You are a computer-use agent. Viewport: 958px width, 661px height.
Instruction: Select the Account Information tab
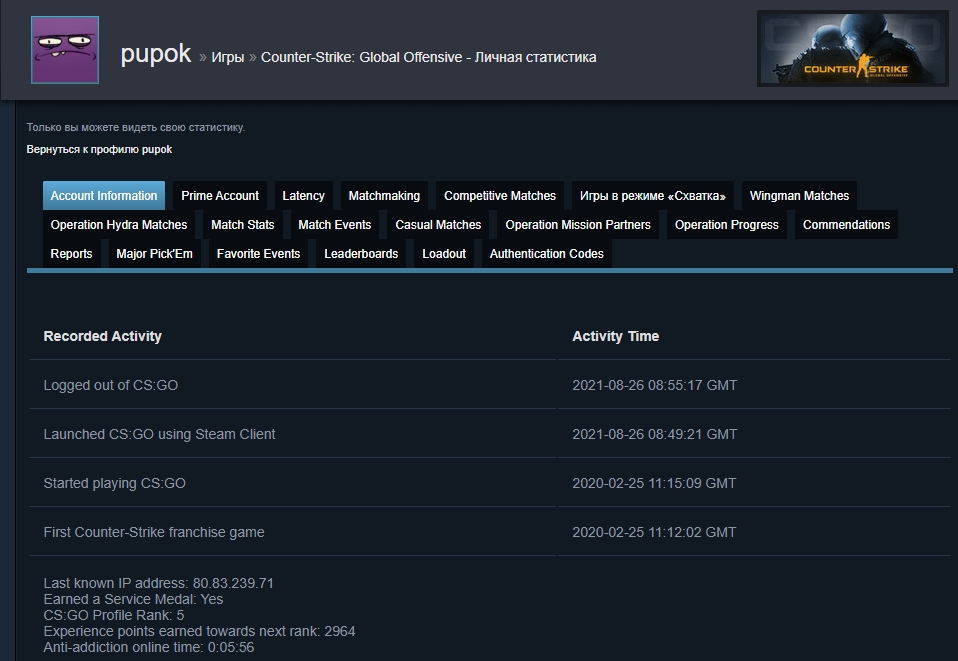point(104,196)
